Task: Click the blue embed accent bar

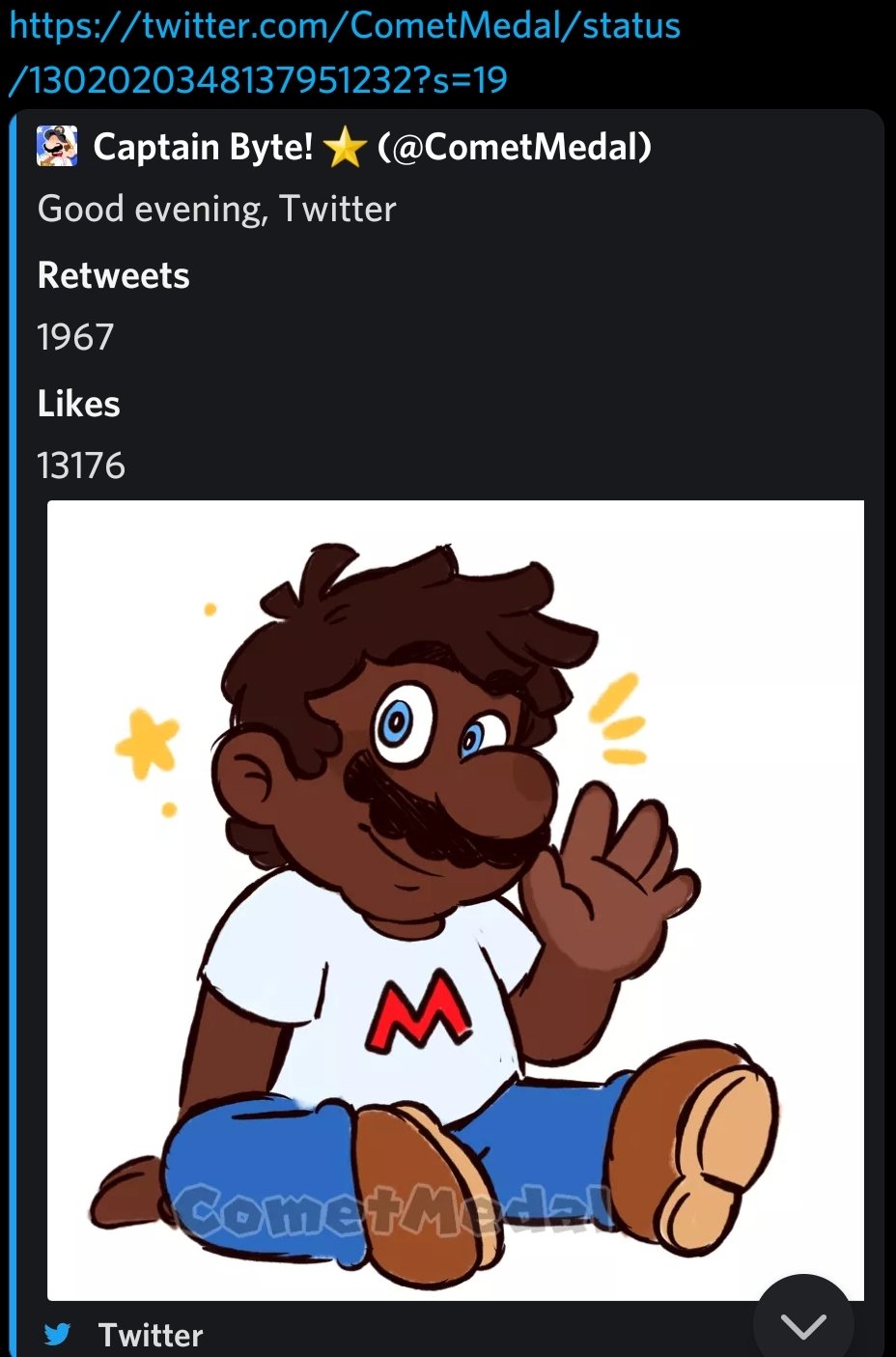Action: coord(13,734)
